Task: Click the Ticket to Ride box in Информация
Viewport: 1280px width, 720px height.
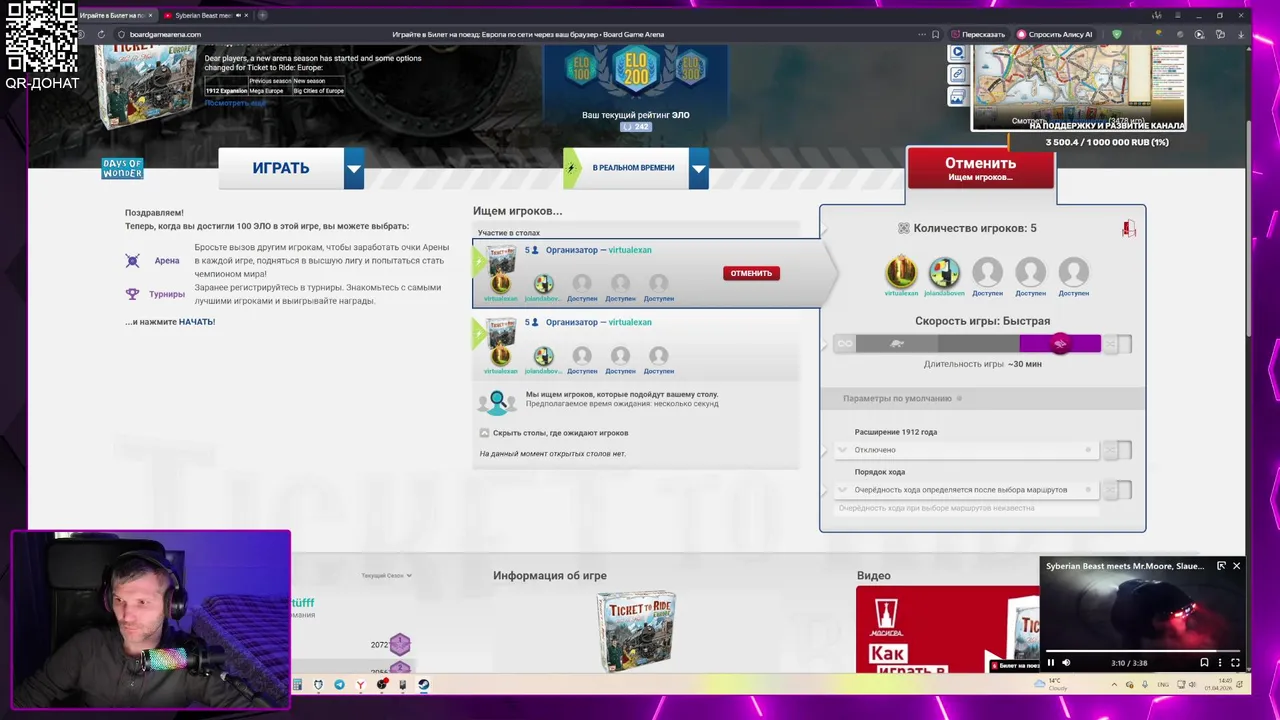Action: pos(636,630)
